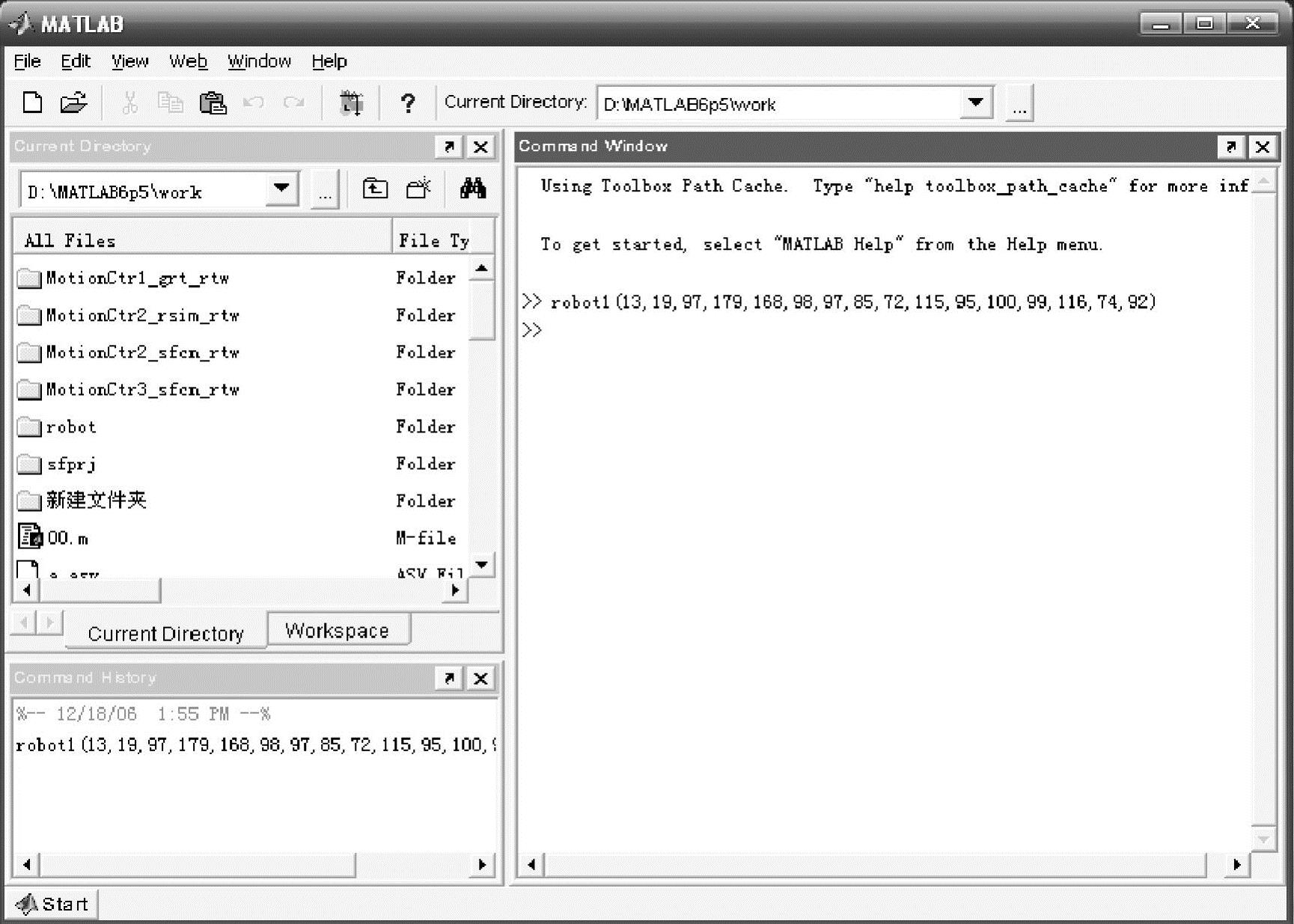Switch to the Workspace tab
This screenshot has width=1294, height=924.
(338, 630)
